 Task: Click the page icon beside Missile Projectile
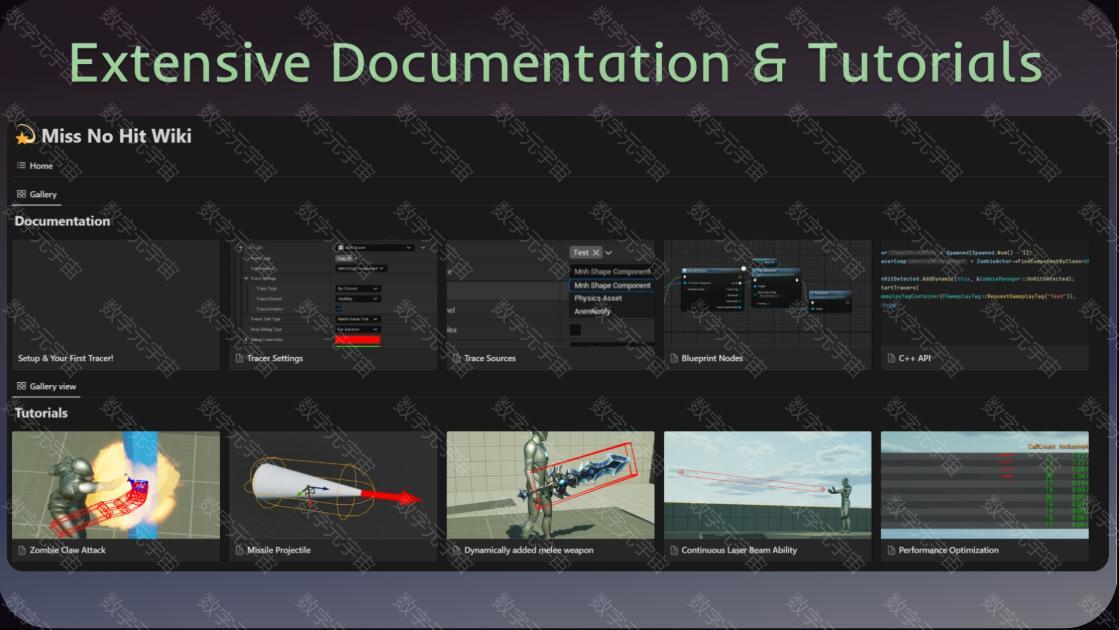(x=240, y=550)
